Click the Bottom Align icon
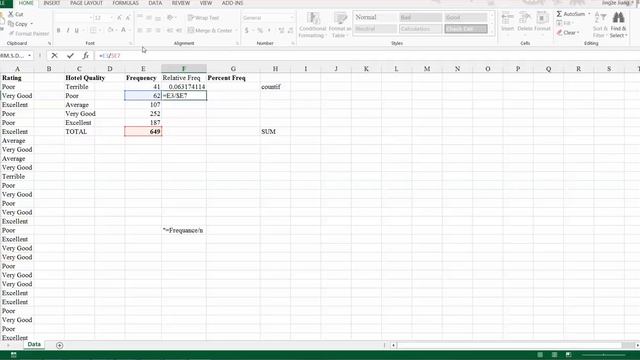 tap(158, 18)
